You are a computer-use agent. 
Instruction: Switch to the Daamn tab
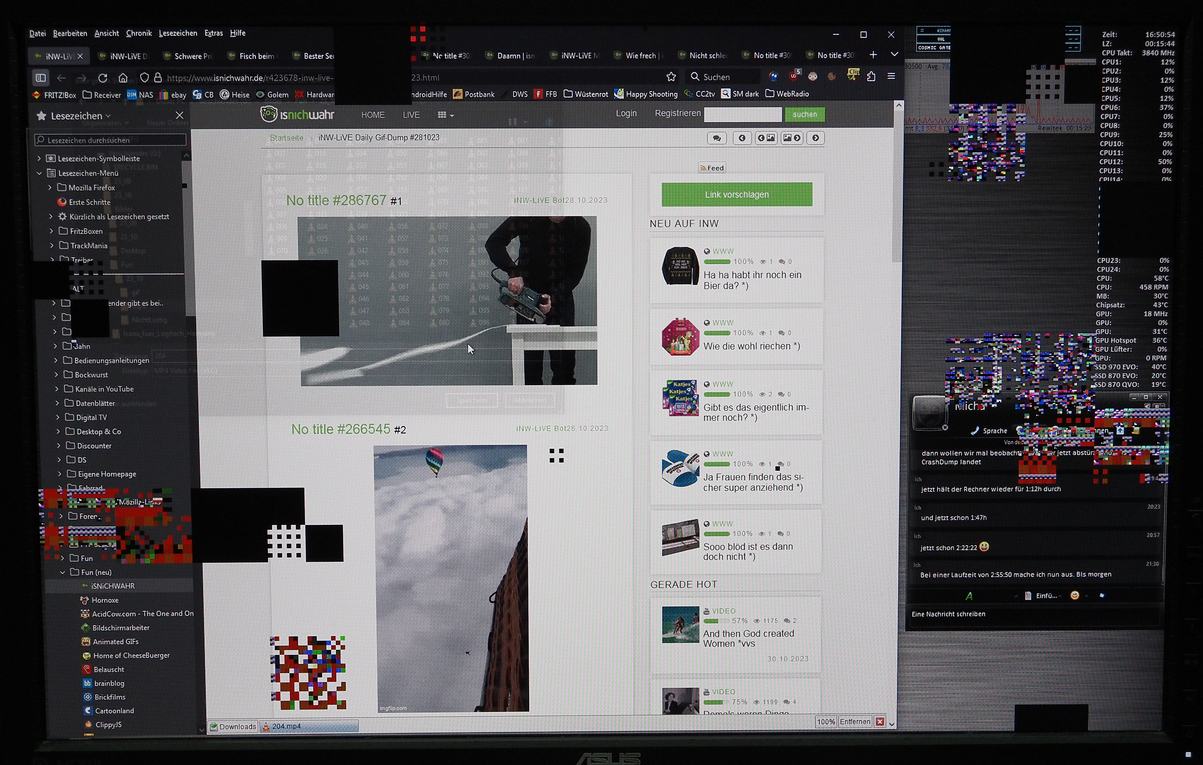coord(510,56)
